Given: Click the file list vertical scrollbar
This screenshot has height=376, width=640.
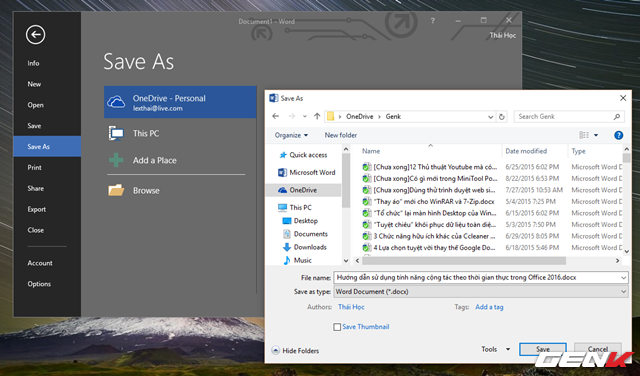Looking at the screenshot, I should coord(627,158).
